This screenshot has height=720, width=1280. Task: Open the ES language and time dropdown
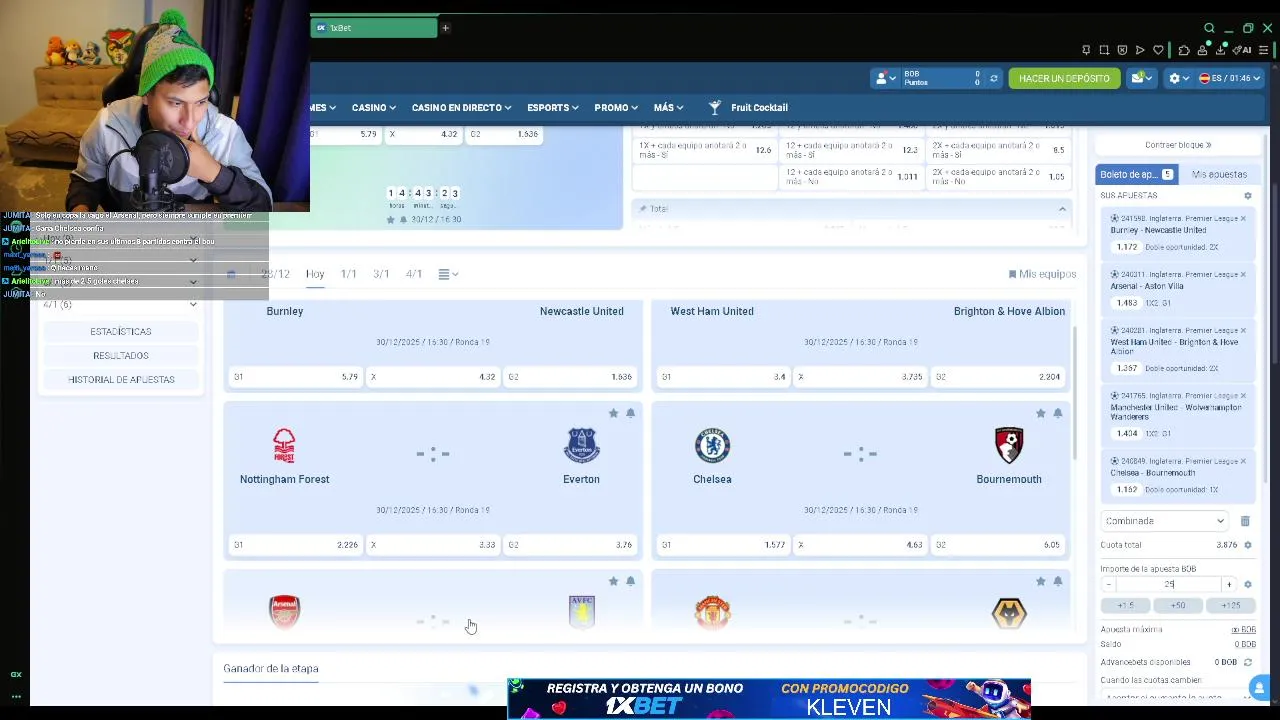point(1230,78)
